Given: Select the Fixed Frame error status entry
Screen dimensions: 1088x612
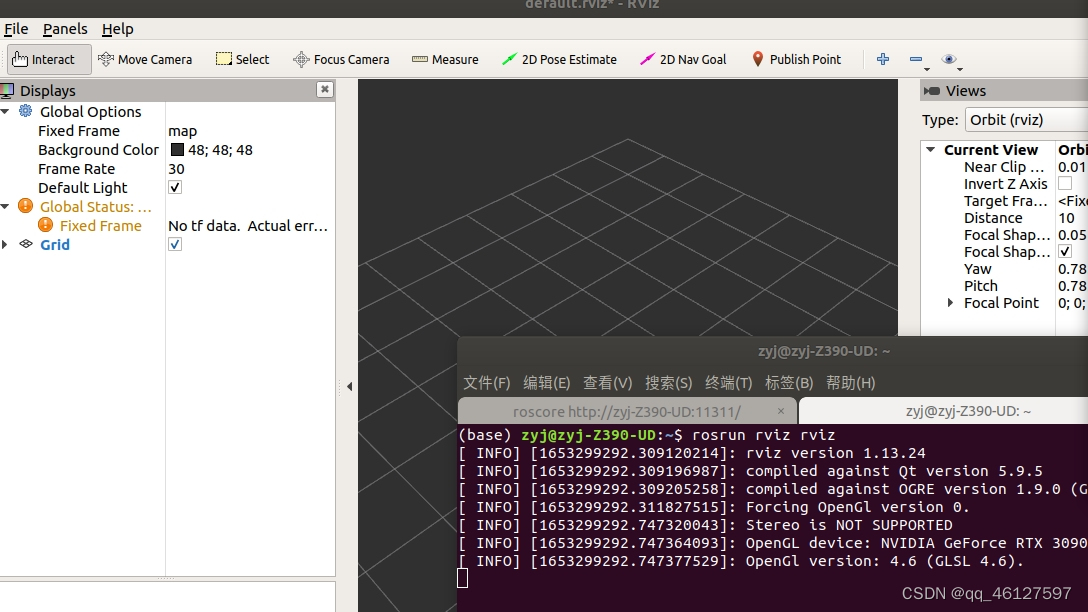Looking at the screenshot, I should click(99, 225).
